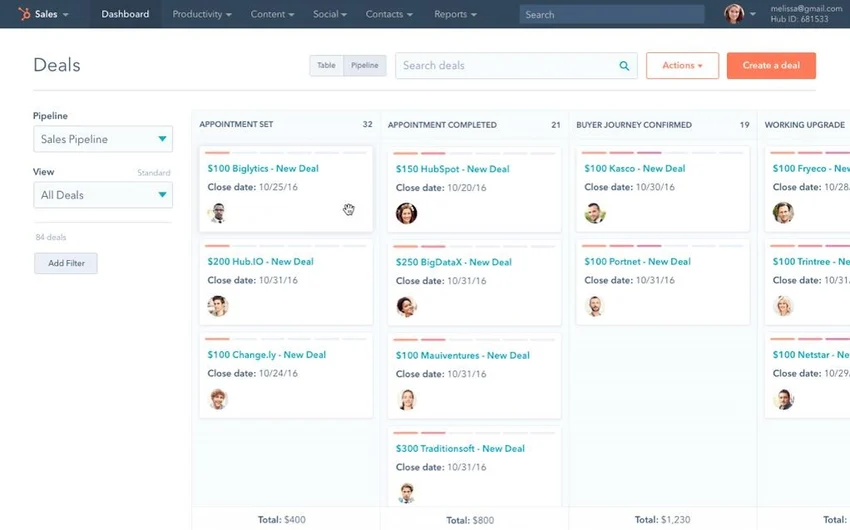The height and width of the screenshot is (530, 850).
Task: Click stage progress bar on Biglytics card
Action: click(x=286, y=153)
